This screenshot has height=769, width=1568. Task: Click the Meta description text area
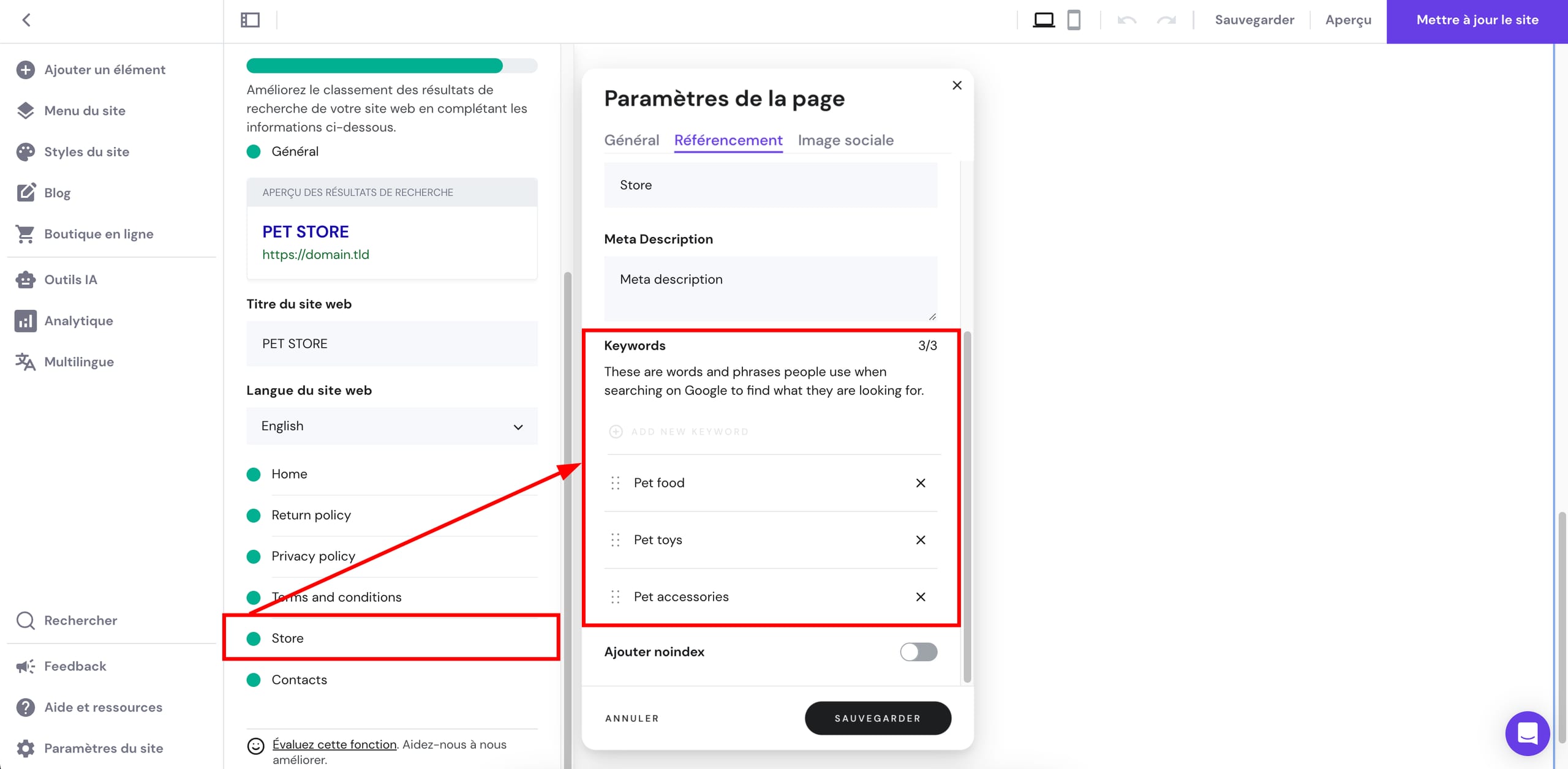click(771, 288)
